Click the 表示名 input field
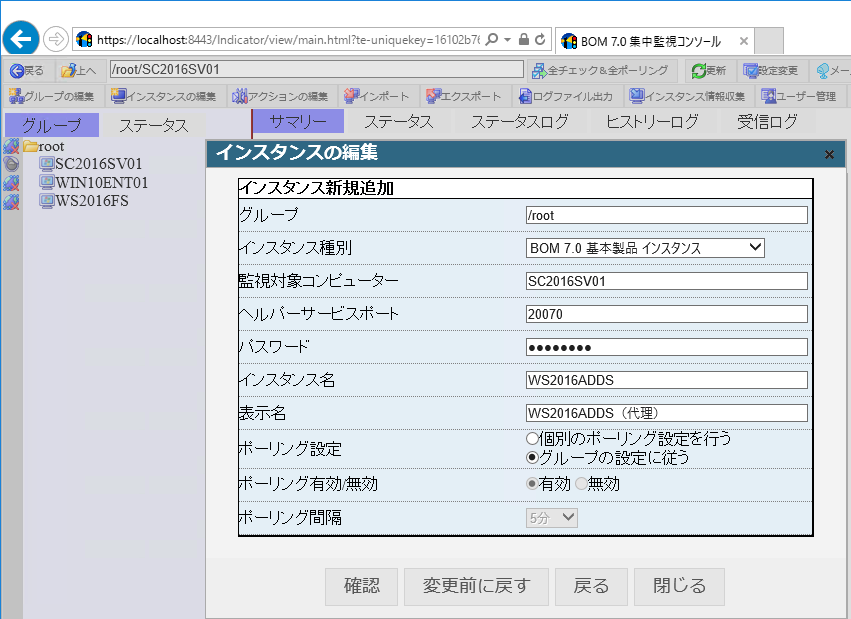This screenshot has width=851, height=619. tap(666, 413)
